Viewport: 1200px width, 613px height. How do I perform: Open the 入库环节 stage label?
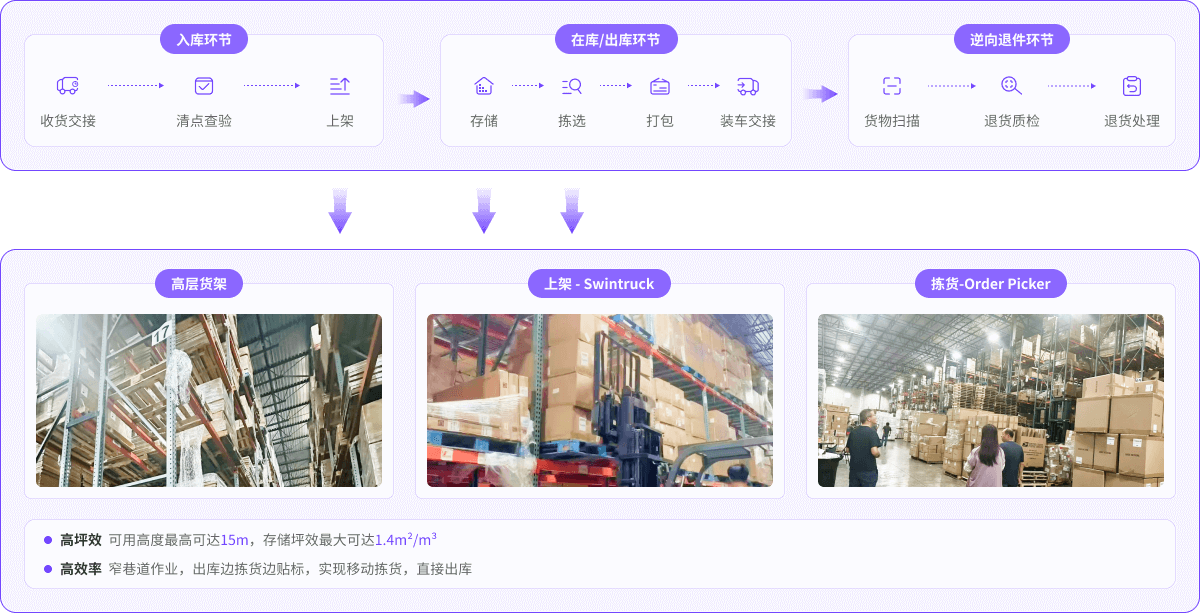click(204, 40)
